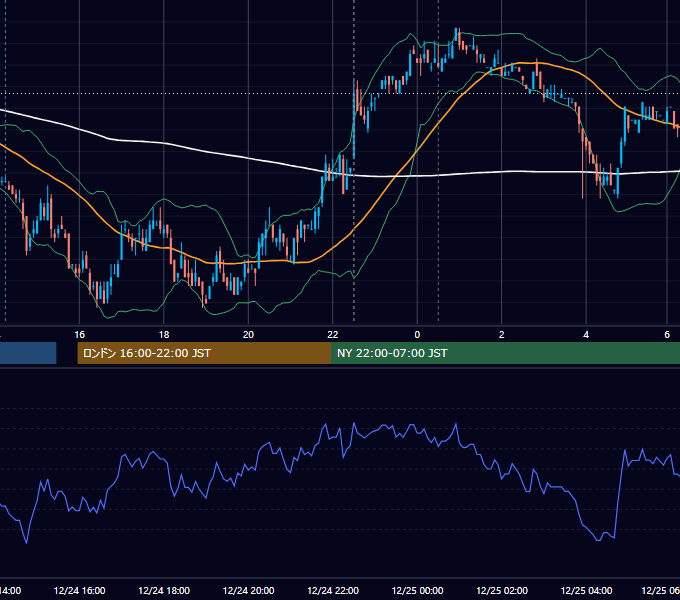Click the 12/24 22:00 date label
Image resolution: width=680 pixels, height=600 pixels.
tap(333, 590)
